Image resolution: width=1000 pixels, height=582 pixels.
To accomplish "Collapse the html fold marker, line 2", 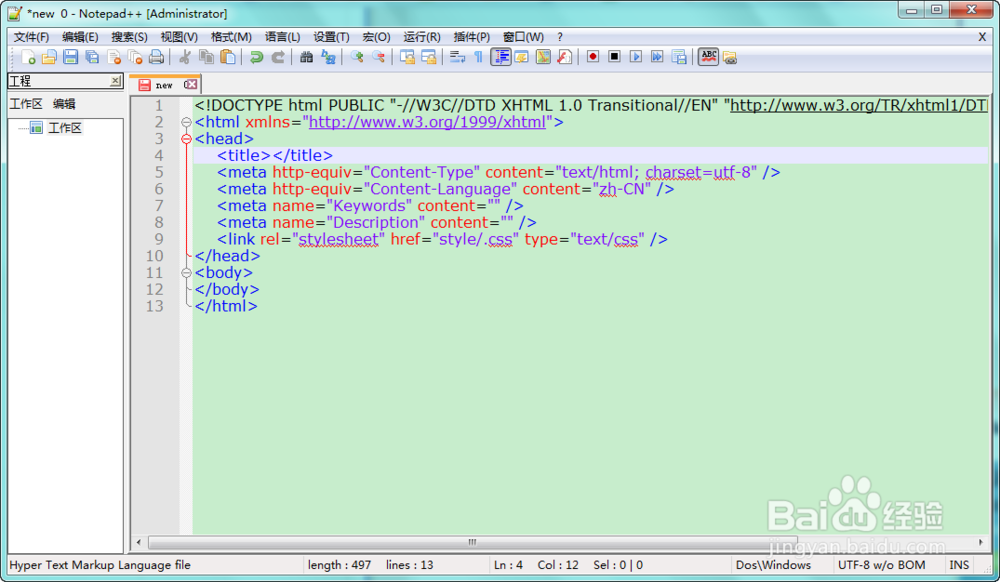I will [186, 122].
